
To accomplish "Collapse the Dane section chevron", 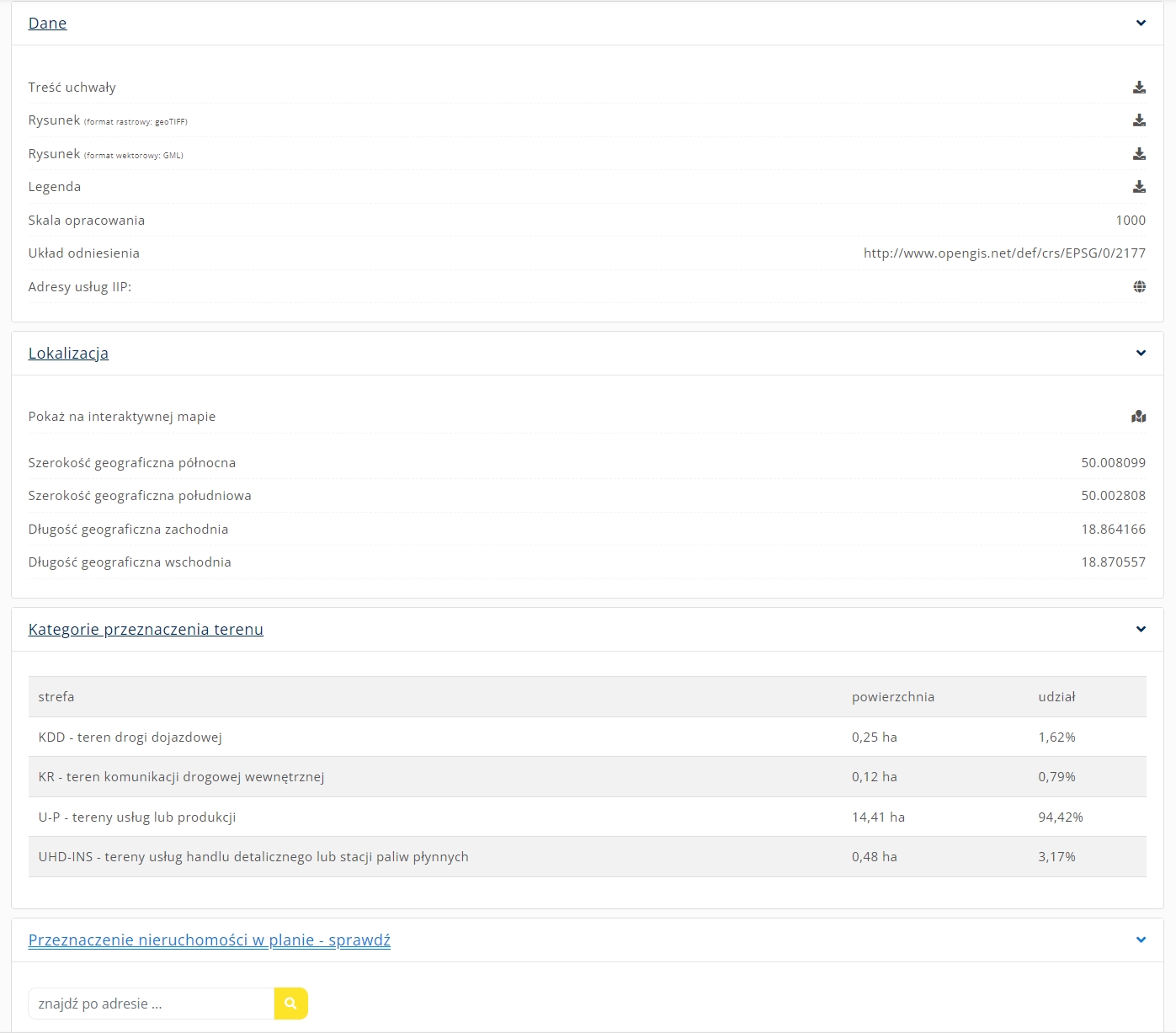I will pos(1141,24).
